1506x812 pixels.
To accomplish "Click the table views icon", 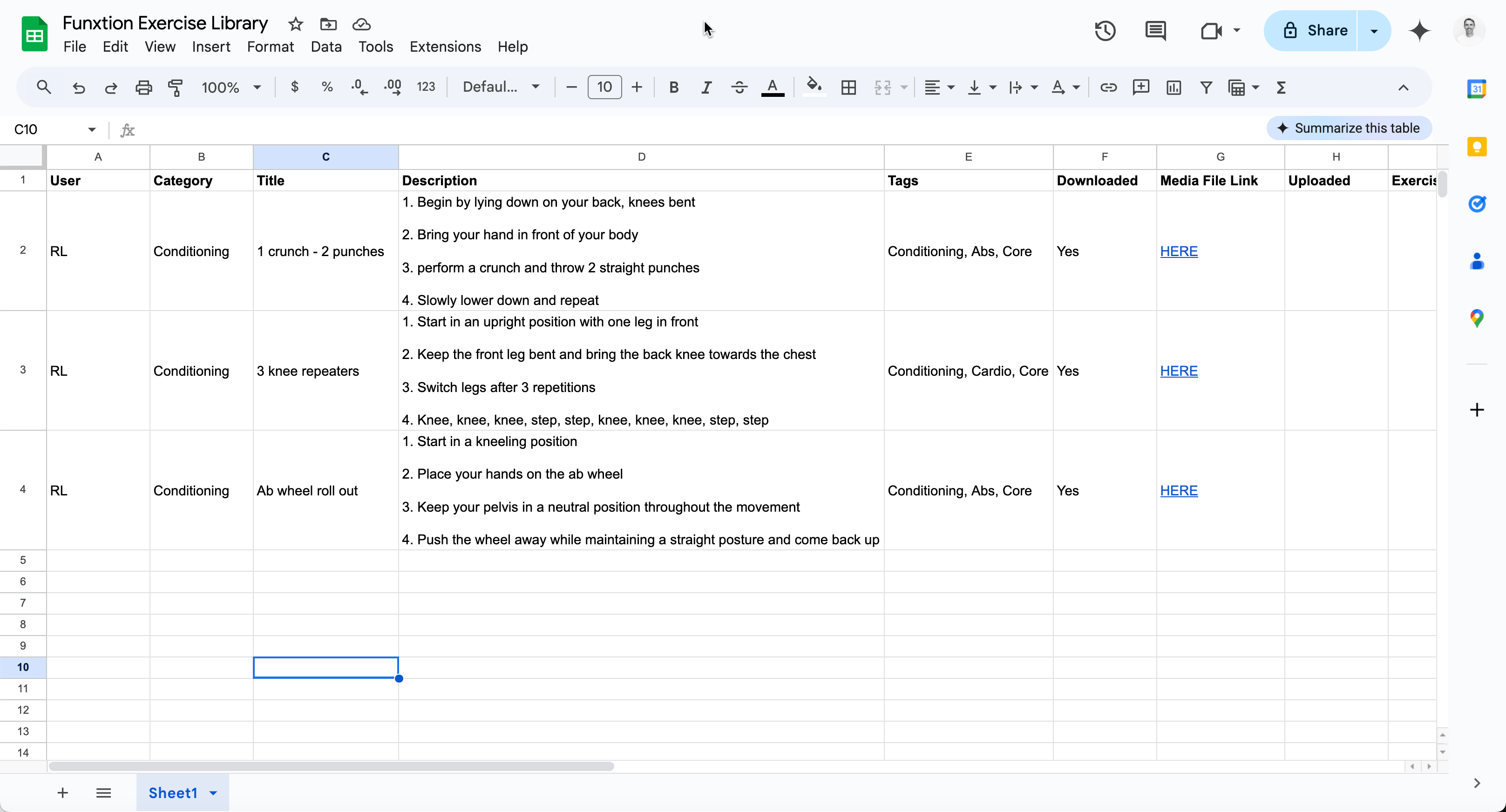I will [1236, 88].
